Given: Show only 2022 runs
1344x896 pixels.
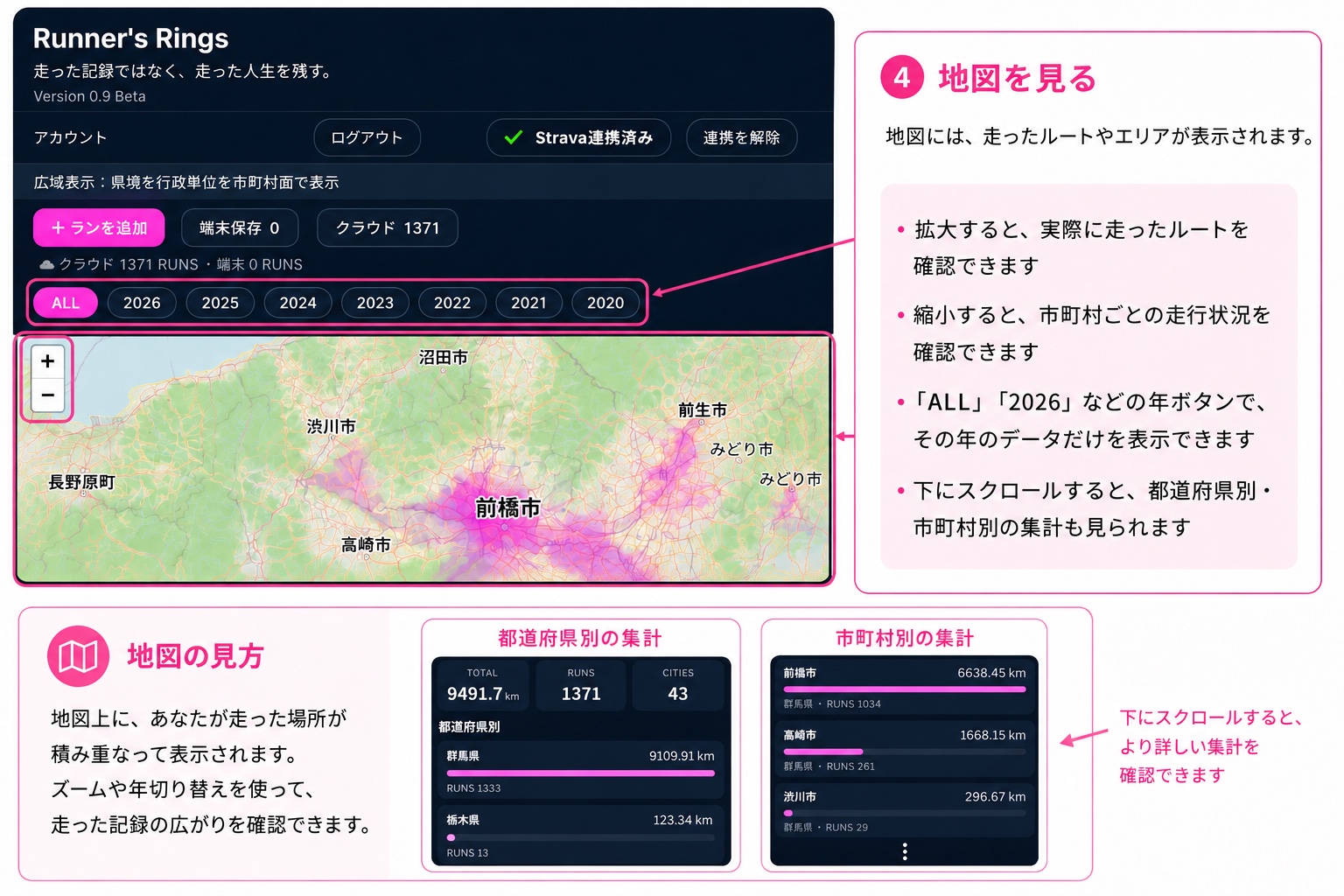Looking at the screenshot, I should [x=452, y=303].
